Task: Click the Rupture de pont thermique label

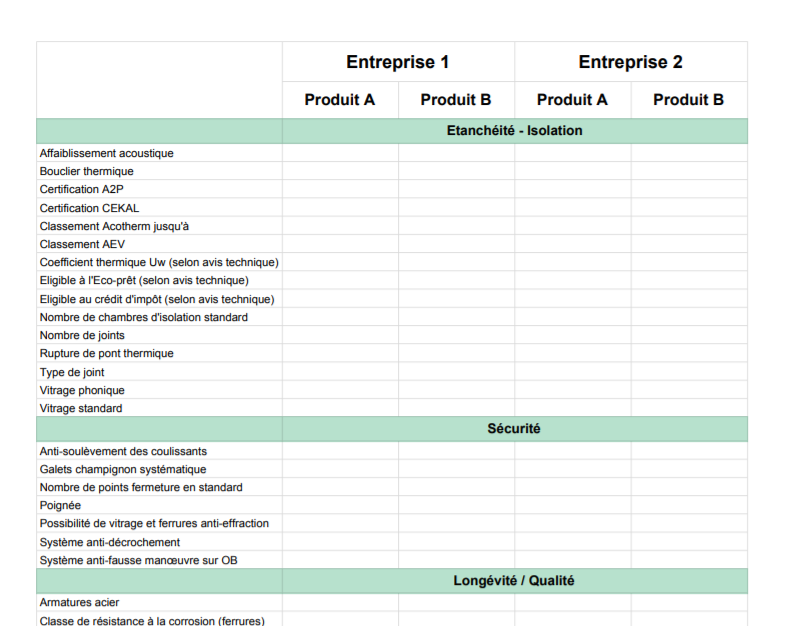Action: point(107,354)
